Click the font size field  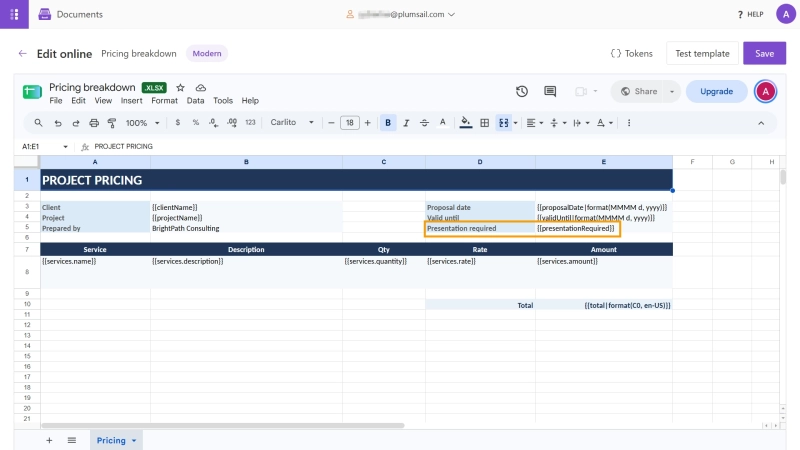point(349,123)
